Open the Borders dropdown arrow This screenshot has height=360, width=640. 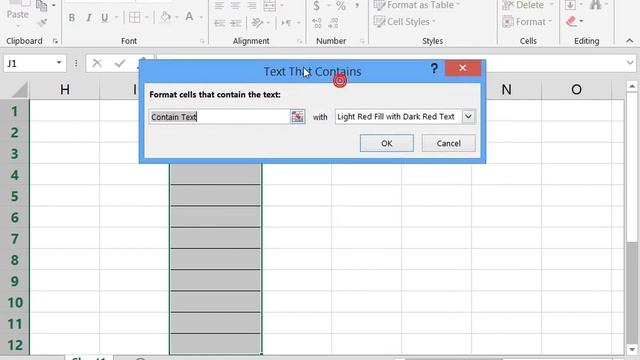[146, 18]
